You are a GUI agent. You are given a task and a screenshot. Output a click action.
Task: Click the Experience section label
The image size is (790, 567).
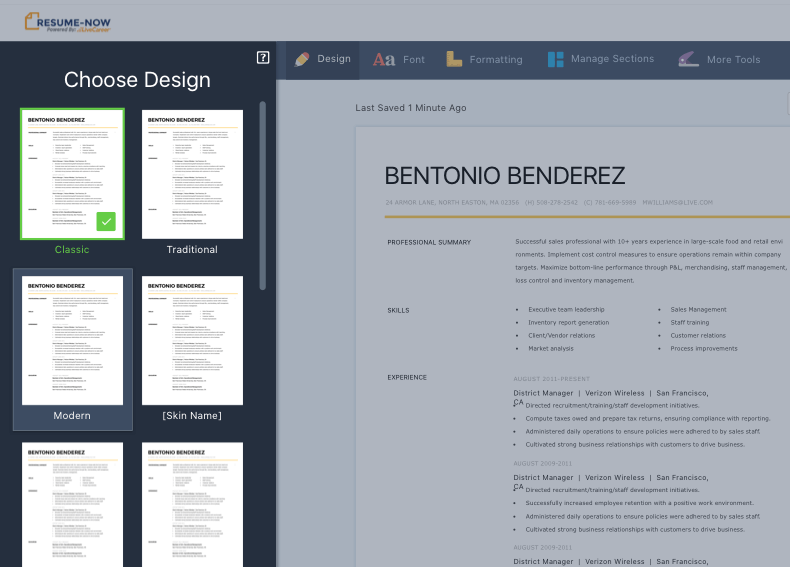click(407, 378)
